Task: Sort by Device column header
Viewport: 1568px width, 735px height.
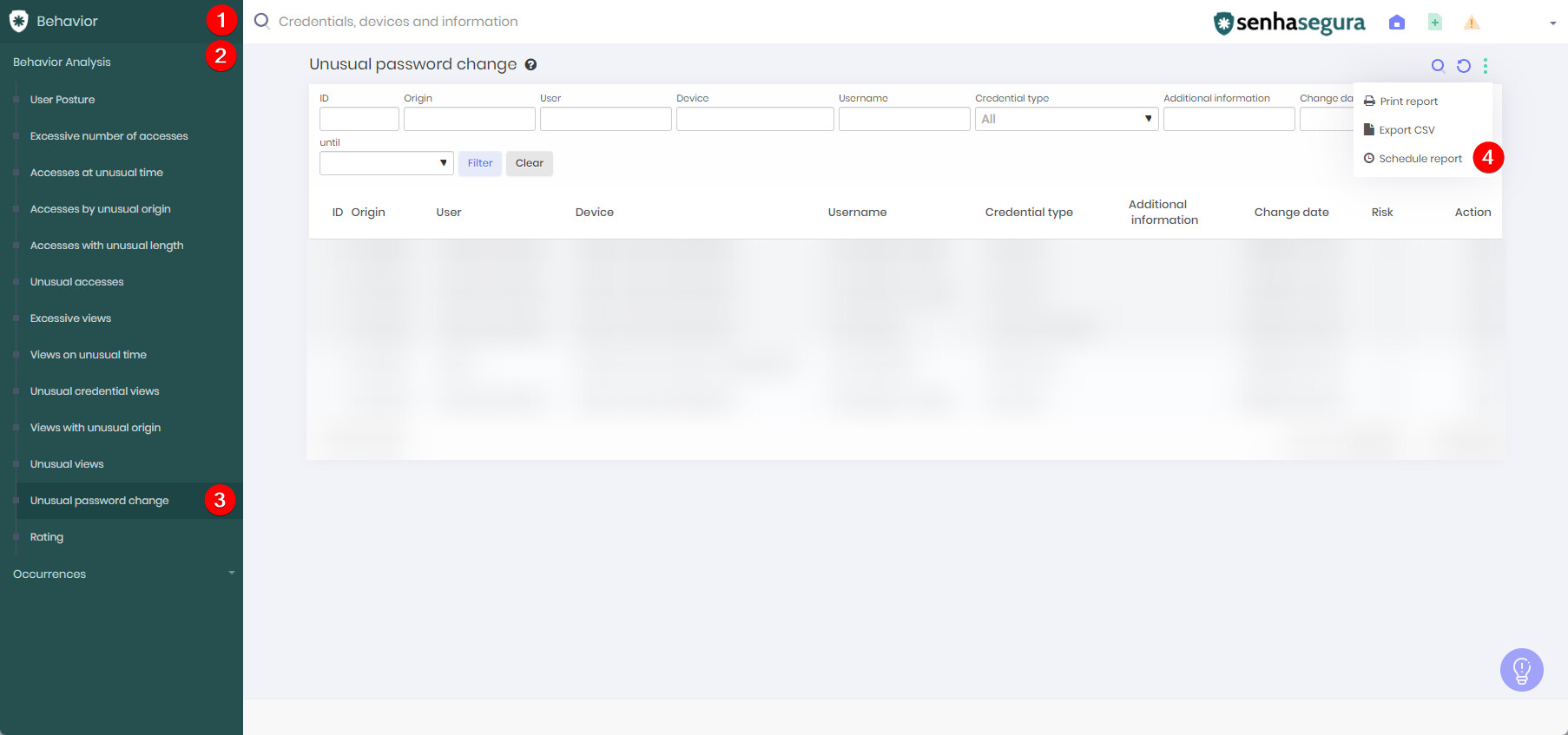Action: tap(595, 212)
